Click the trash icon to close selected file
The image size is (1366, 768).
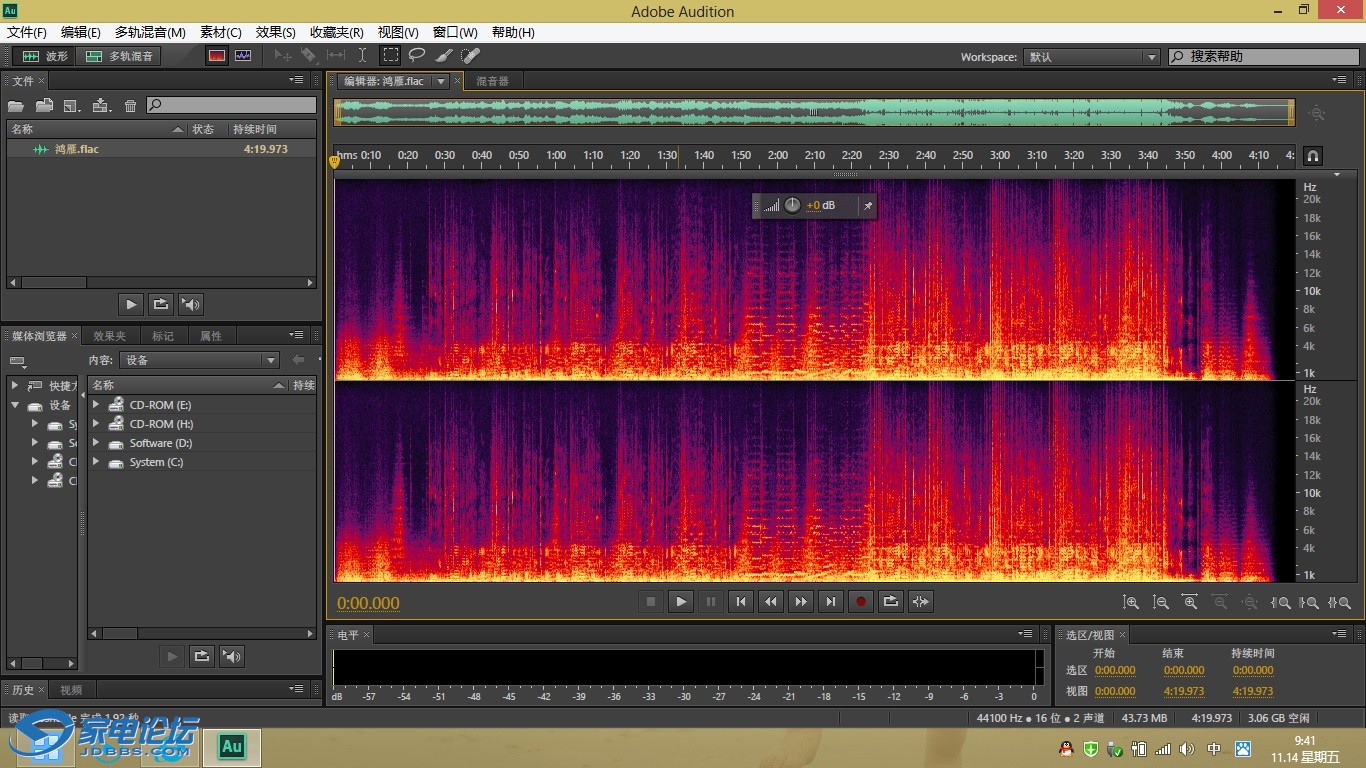(130, 105)
